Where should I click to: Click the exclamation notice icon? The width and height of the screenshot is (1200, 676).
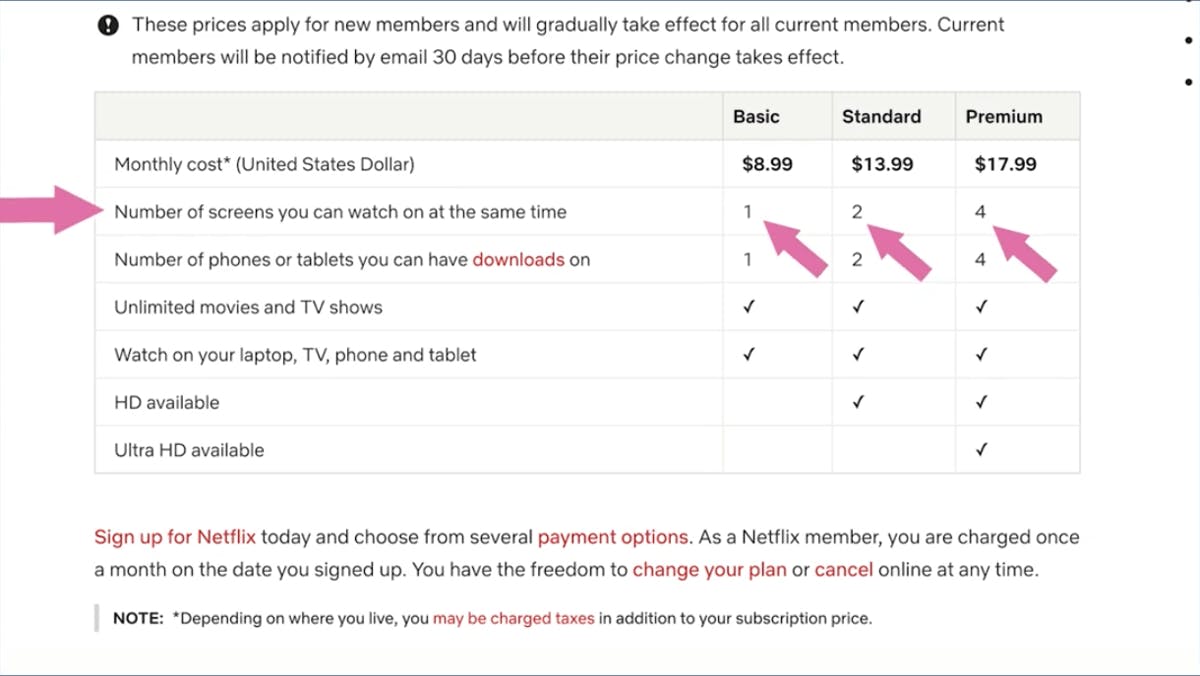coord(109,25)
